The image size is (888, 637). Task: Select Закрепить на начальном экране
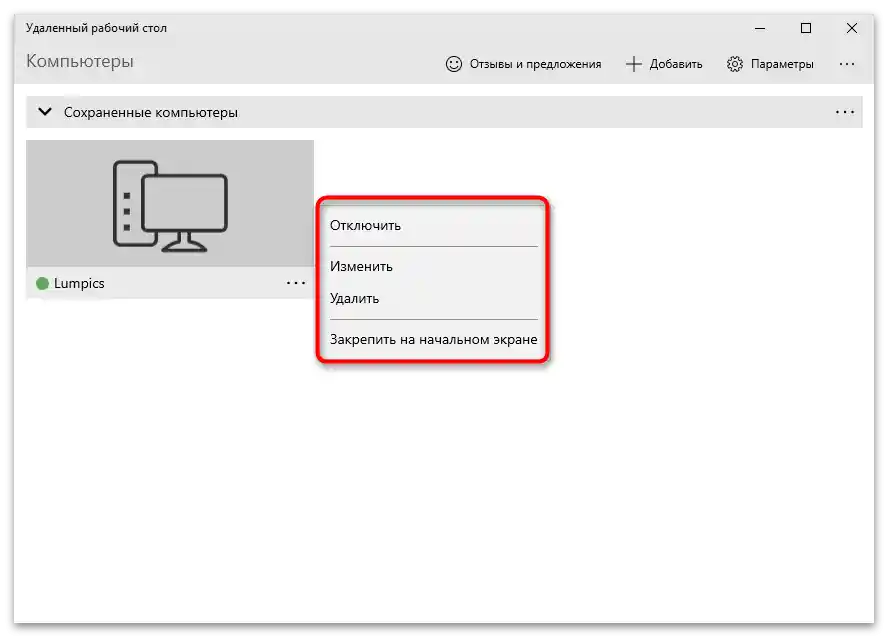pyautogui.click(x=433, y=339)
